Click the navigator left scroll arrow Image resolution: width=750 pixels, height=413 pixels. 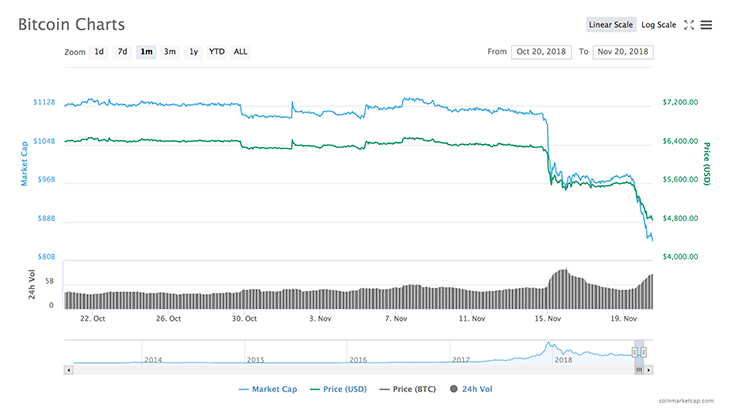[x=69, y=370]
